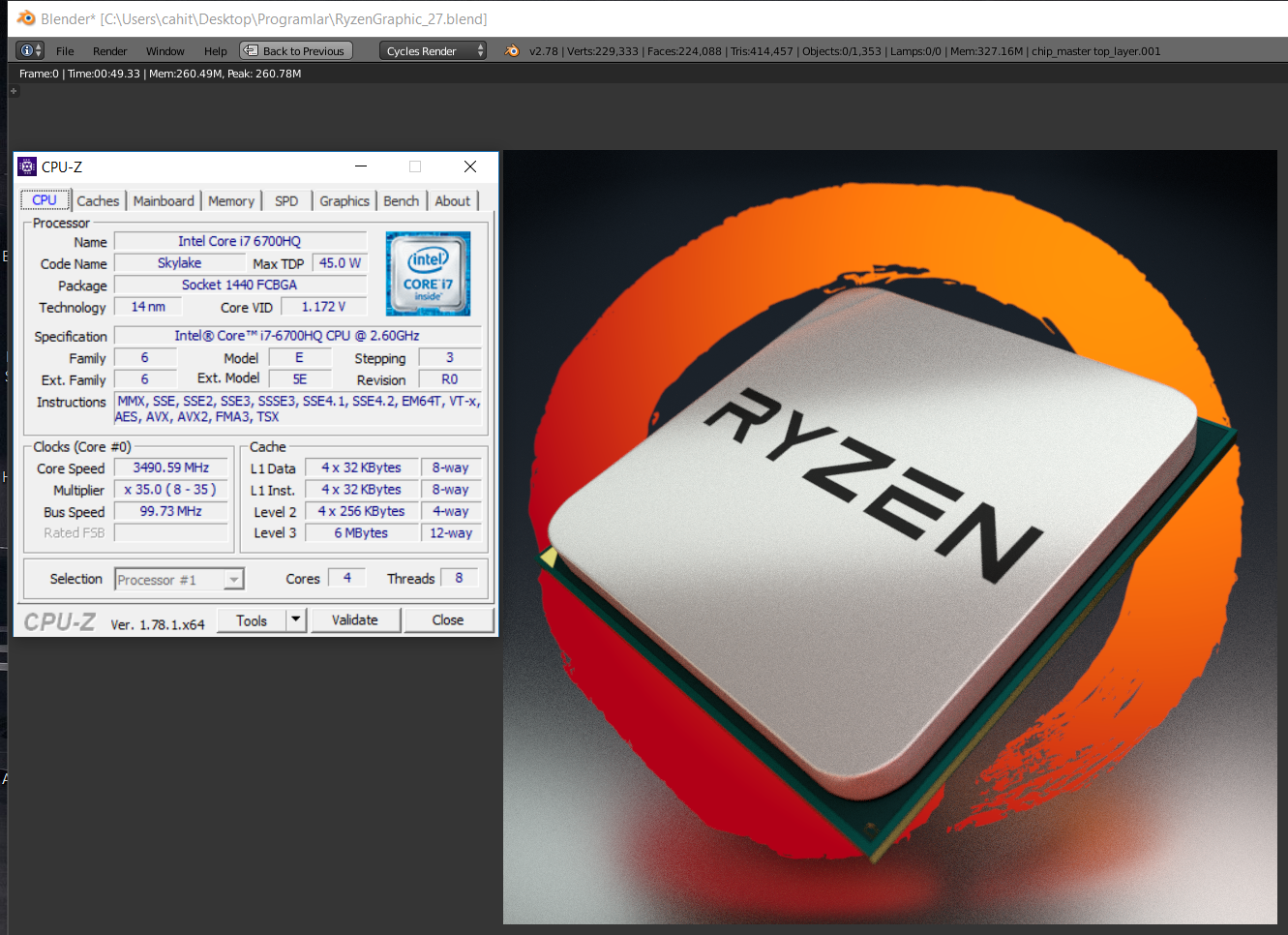This screenshot has width=1288, height=935.
Task: Expand the Tools dropdown arrow
Action: tap(297, 620)
